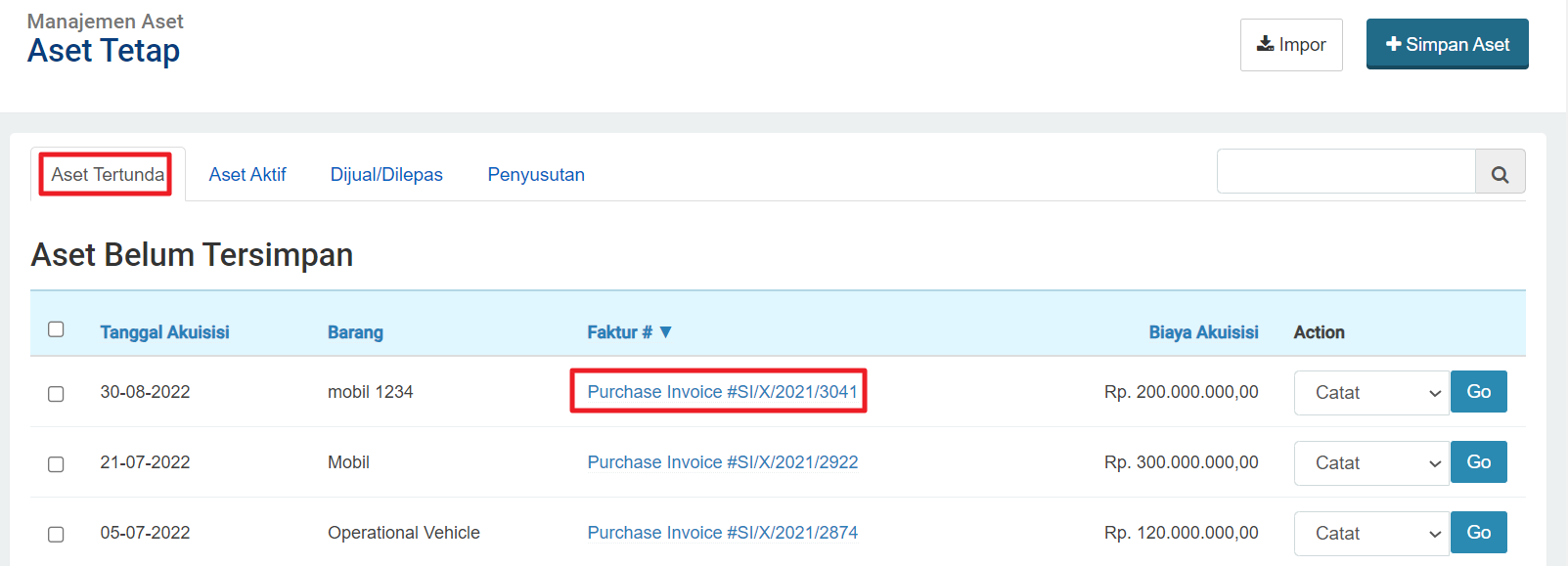Tick the select-all checkbox in table header

(56, 329)
